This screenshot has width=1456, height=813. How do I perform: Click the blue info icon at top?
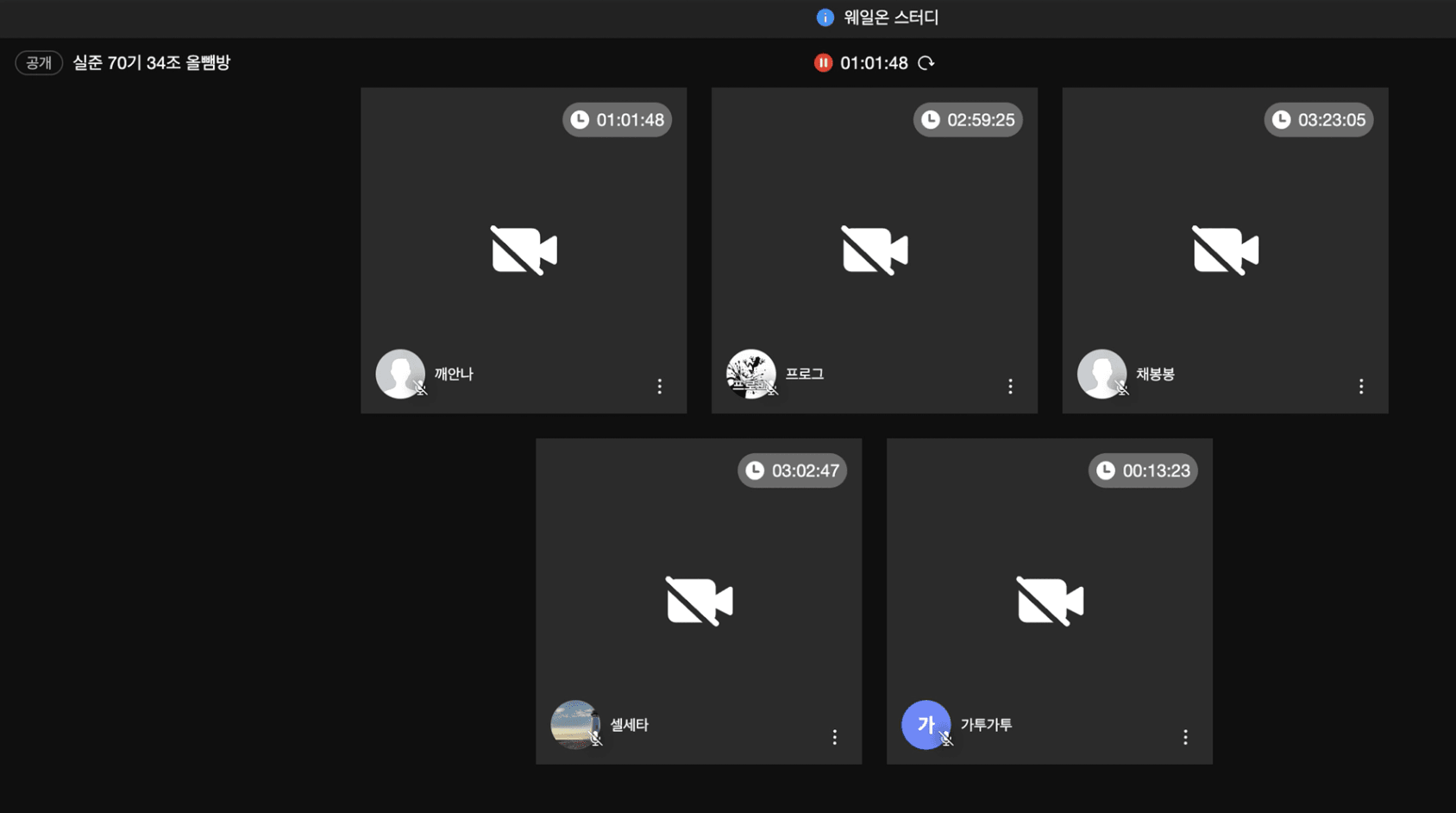pos(825,17)
